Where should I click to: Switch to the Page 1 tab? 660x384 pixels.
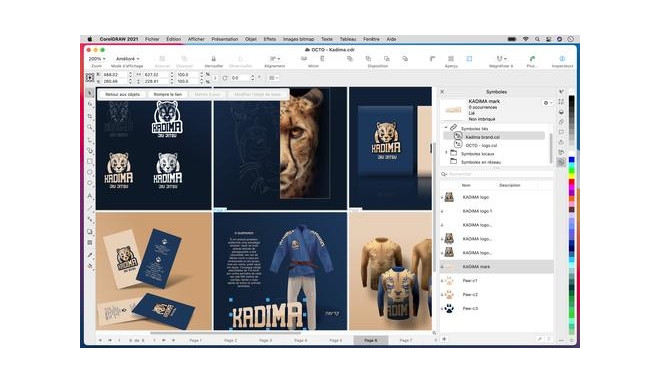click(195, 340)
